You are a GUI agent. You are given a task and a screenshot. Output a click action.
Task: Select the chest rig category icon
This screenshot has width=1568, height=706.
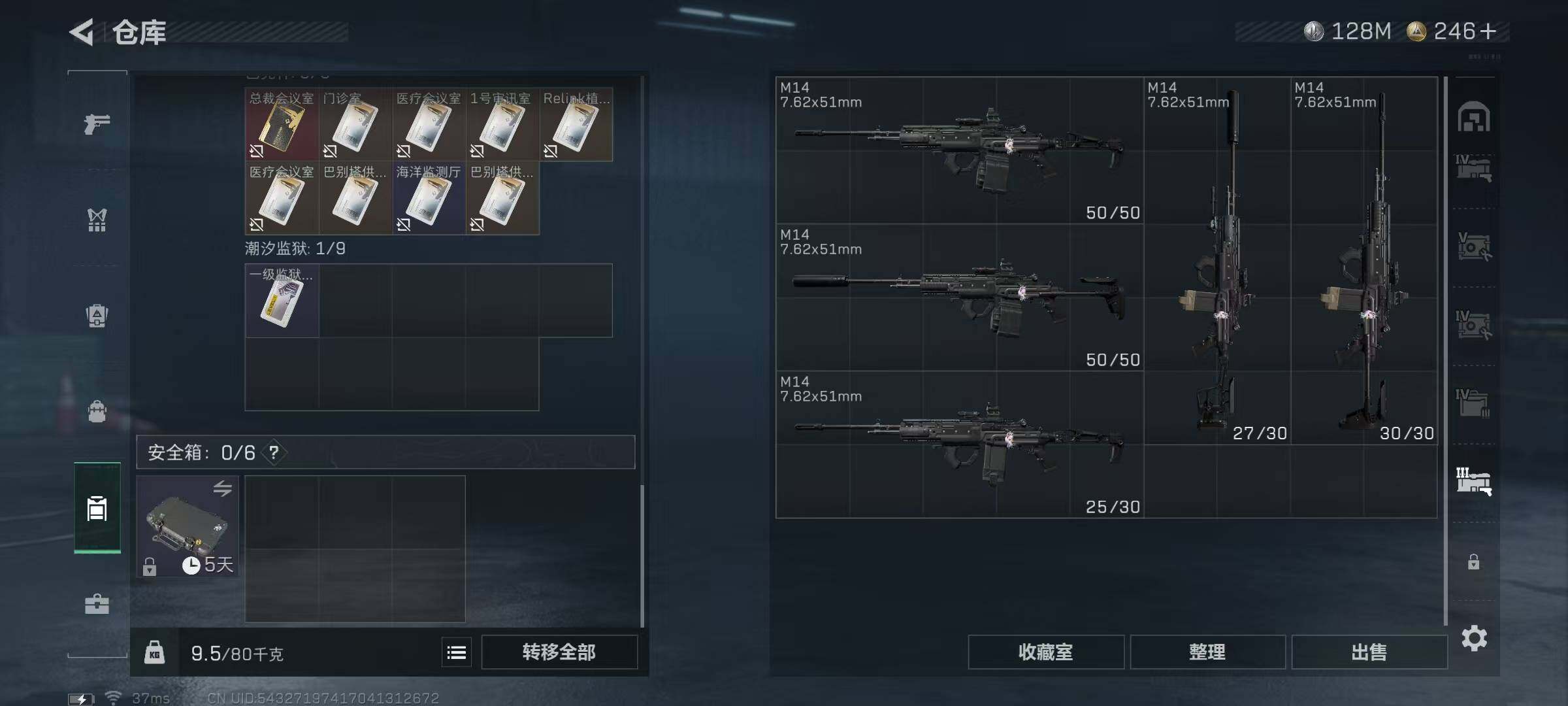97,411
